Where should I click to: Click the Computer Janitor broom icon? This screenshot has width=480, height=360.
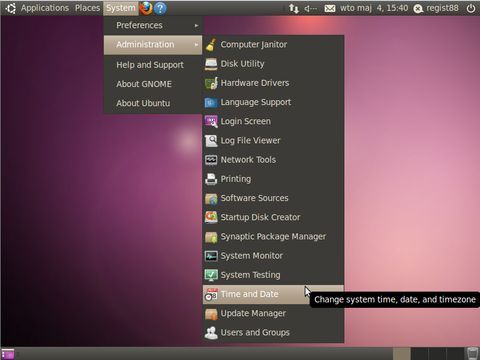[x=211, y=45]
